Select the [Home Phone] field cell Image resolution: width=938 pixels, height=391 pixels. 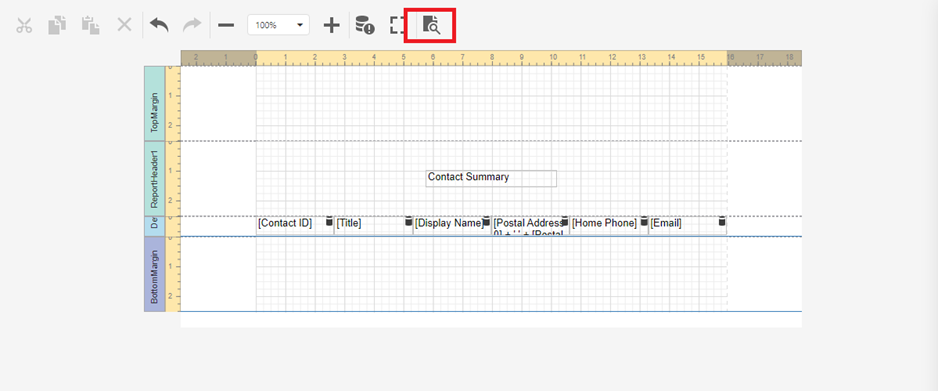coord(609,226)
